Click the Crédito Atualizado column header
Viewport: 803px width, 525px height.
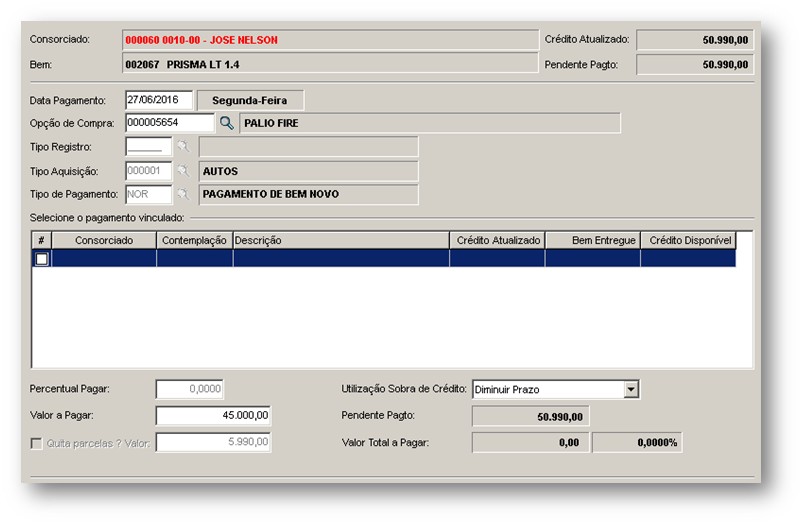click(497, 240)
